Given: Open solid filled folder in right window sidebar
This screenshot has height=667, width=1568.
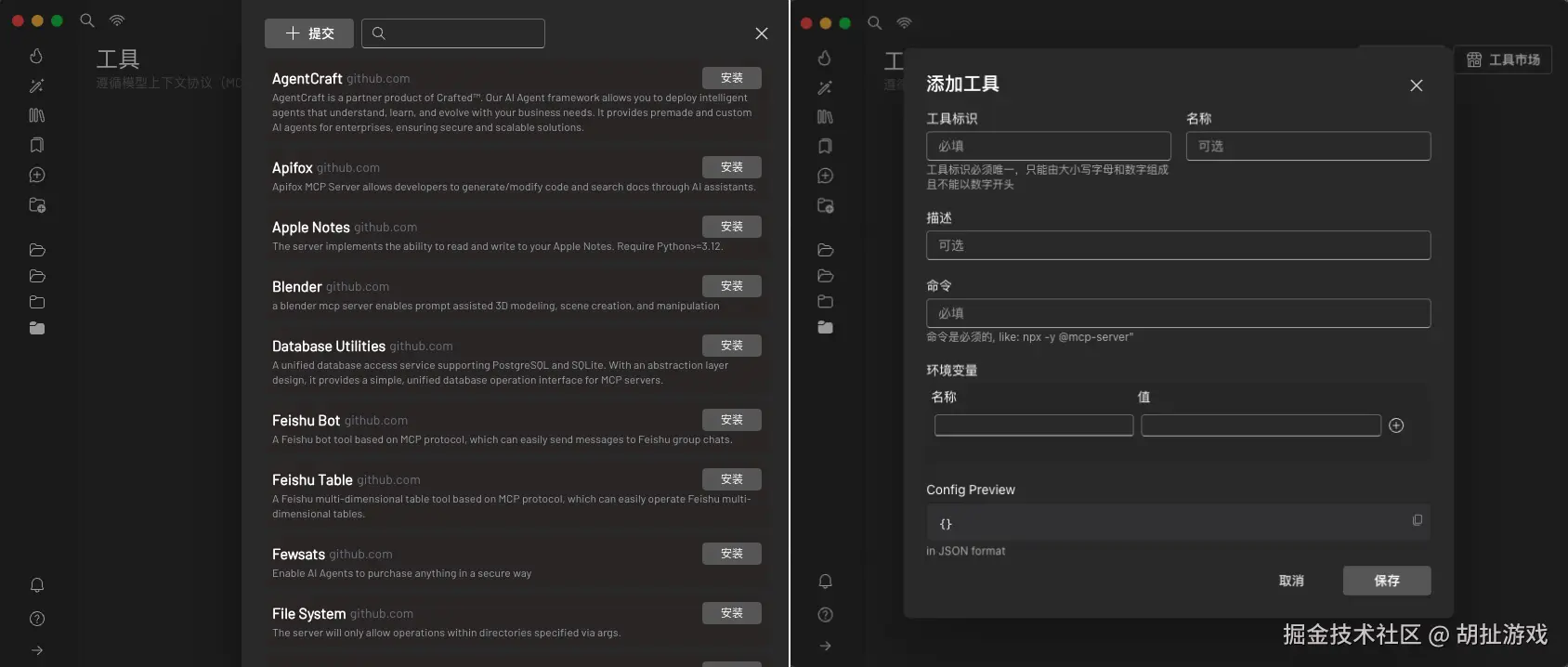Looking at the screenshot, I should (x=825, y=327).
